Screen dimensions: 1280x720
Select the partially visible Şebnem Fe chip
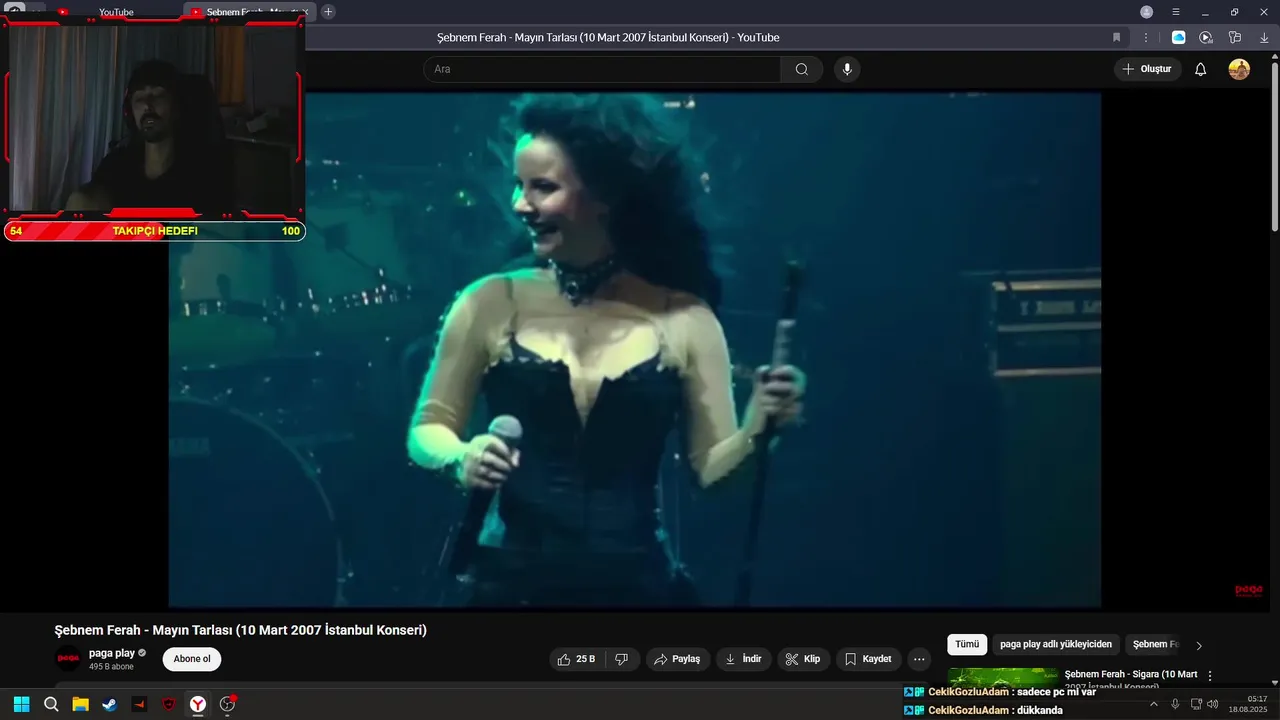click(x=1155, y=645)
